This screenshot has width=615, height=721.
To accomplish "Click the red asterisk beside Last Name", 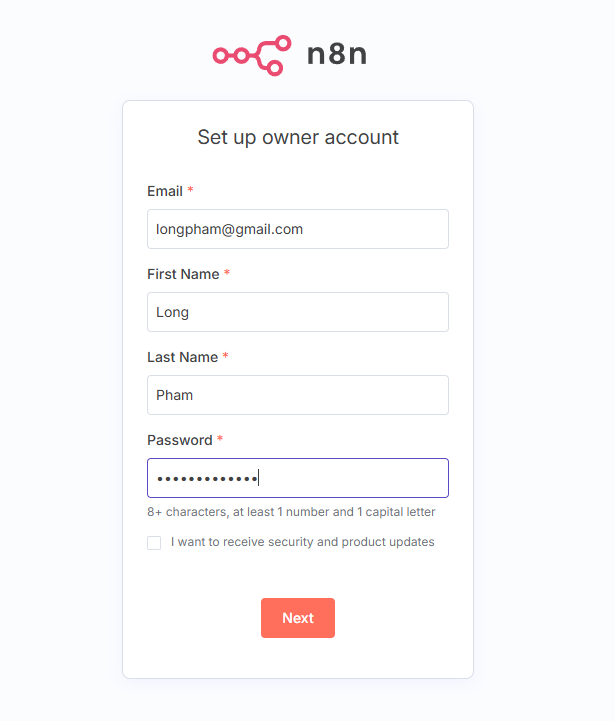I will 225,355.
